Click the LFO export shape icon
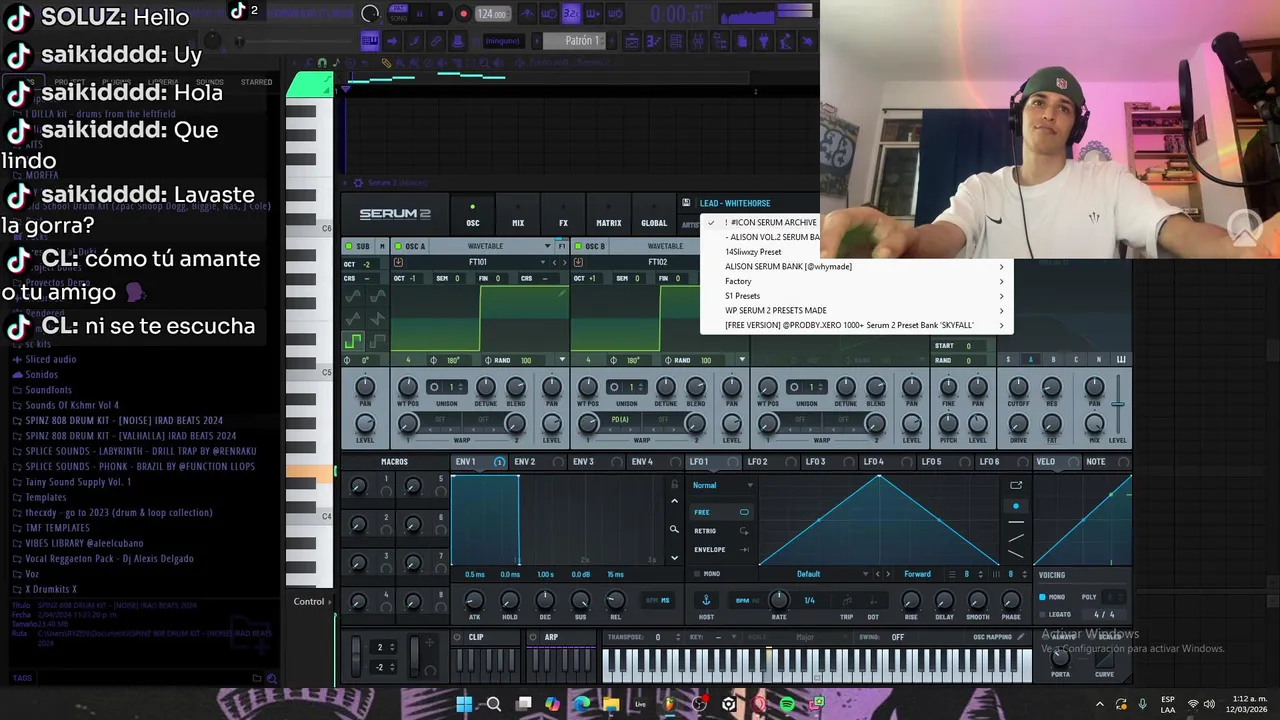 click(x=1016, y=485)
